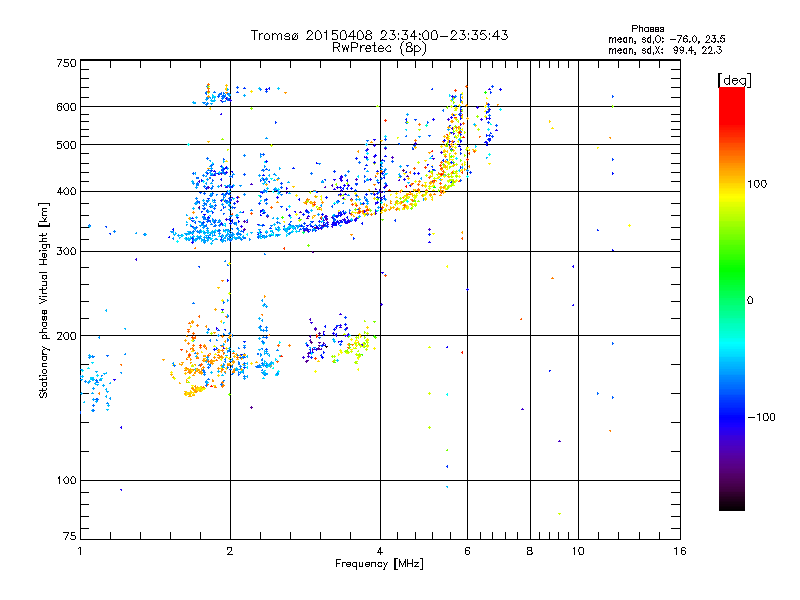The image size is (800, 600).
Task: Click the "8" frequency axis tick label
Action: tap(530, 551)
